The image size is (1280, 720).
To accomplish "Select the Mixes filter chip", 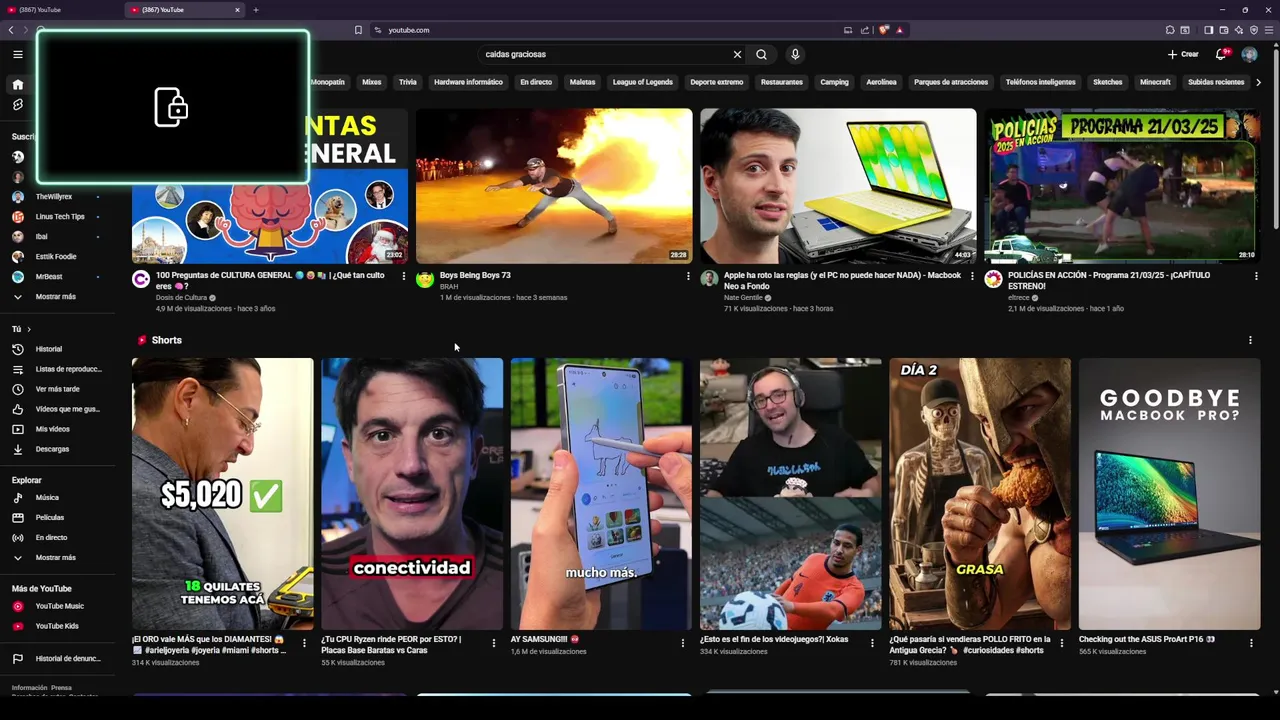I will pyautogui.click(x=372, y=82).
